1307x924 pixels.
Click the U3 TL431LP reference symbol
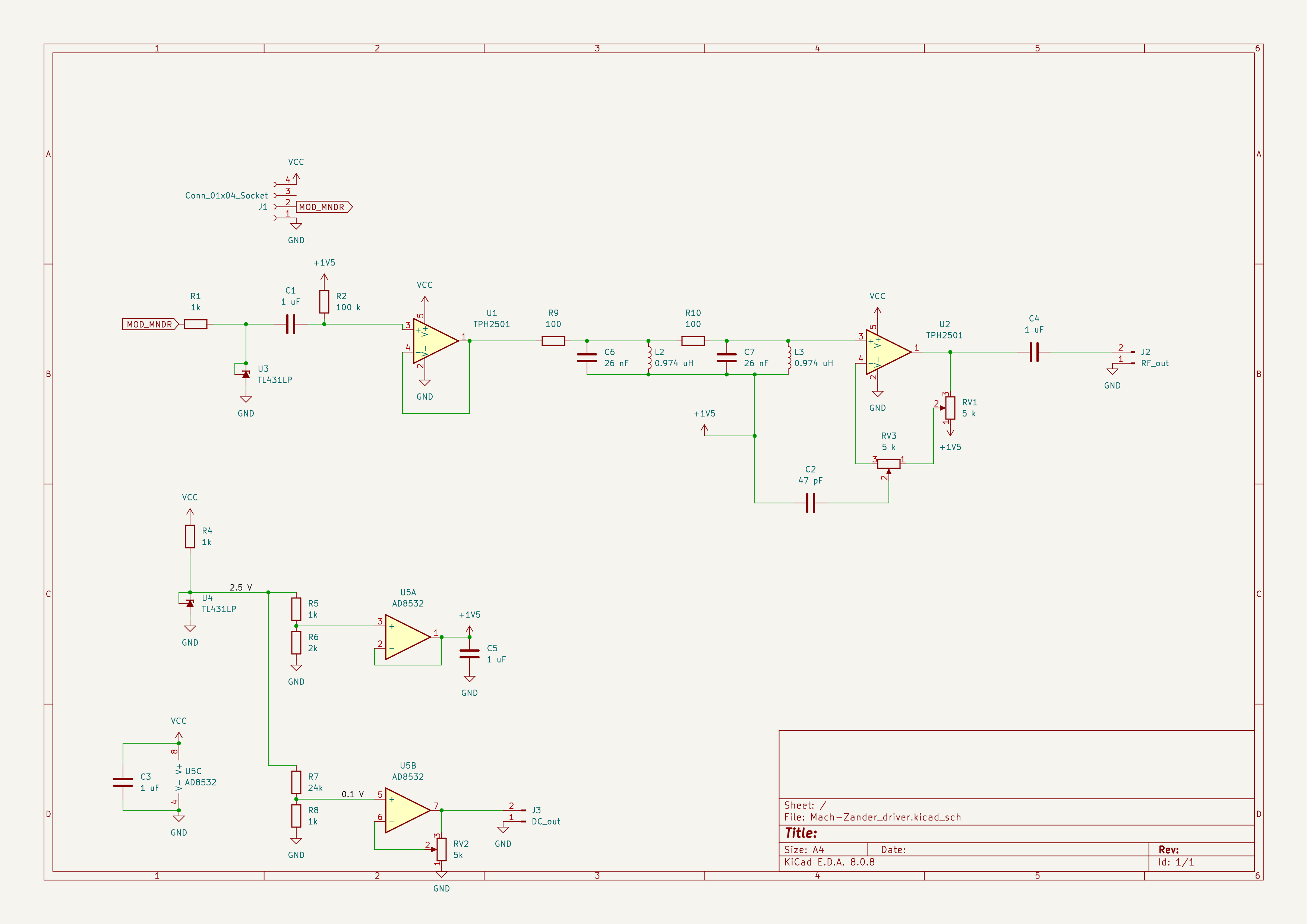246,374
